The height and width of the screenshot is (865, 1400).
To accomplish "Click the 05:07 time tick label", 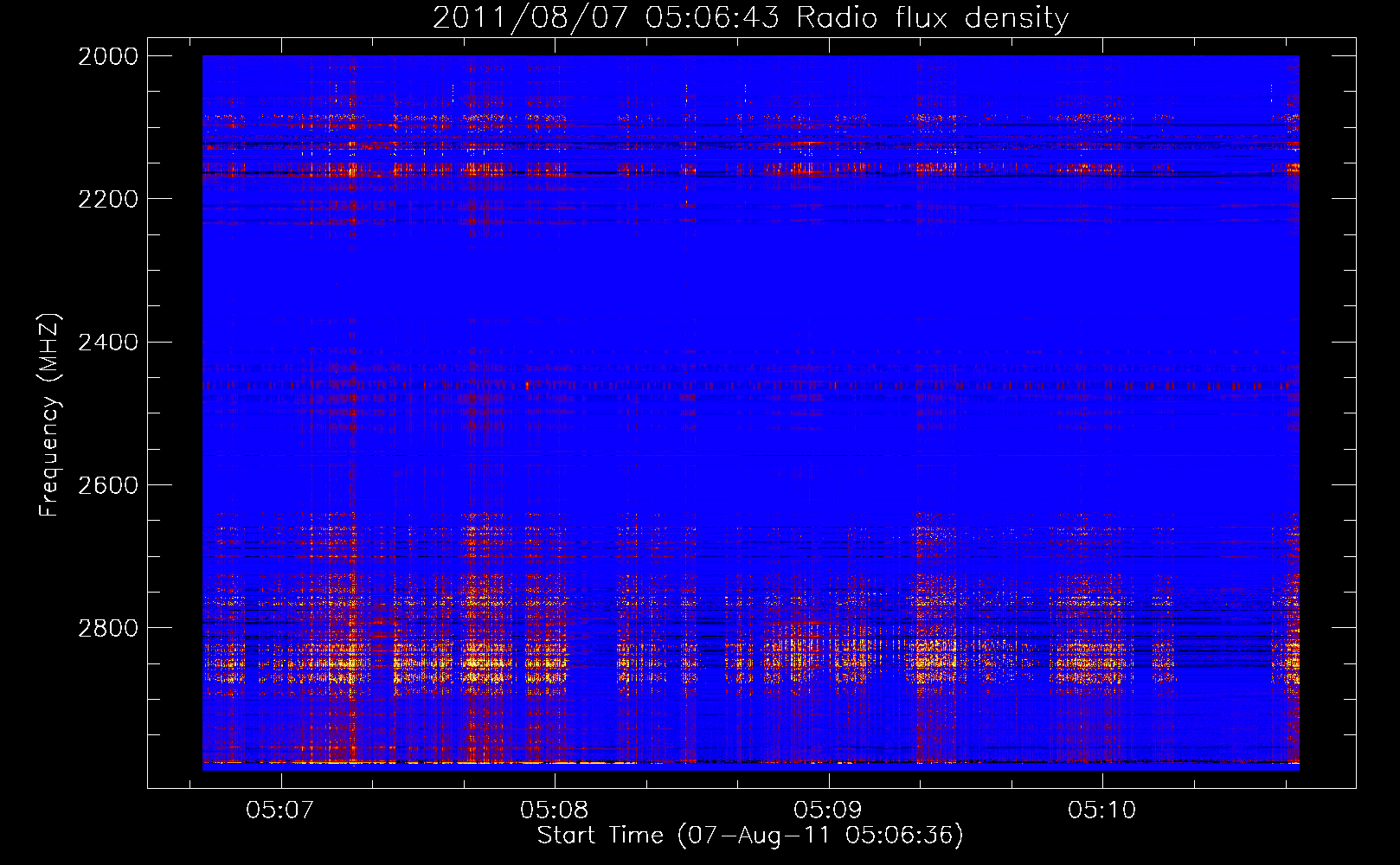I will coord(279,810).
